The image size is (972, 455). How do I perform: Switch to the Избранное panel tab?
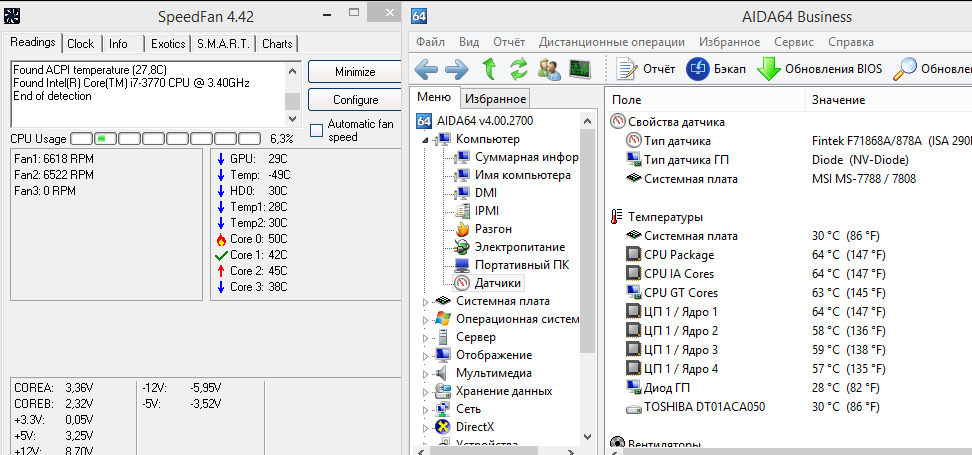point(494,98)
